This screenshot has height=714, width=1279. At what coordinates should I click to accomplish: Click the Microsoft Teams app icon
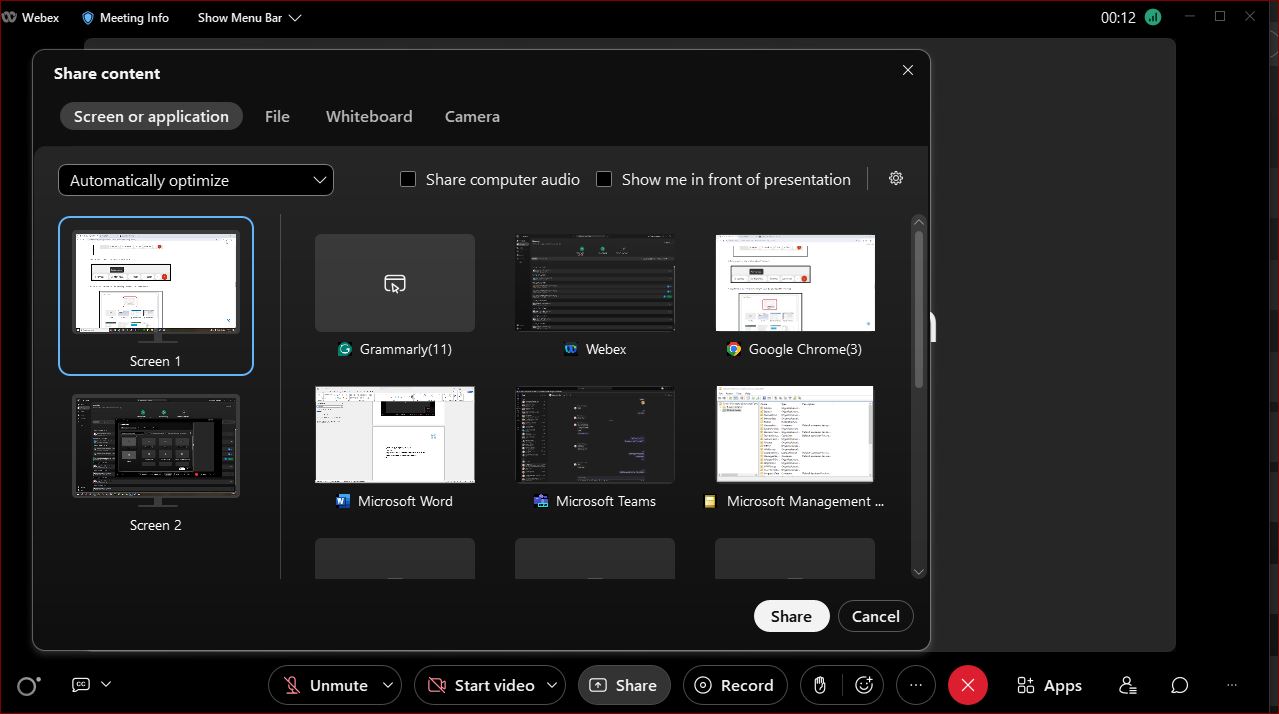pos(541,501)
